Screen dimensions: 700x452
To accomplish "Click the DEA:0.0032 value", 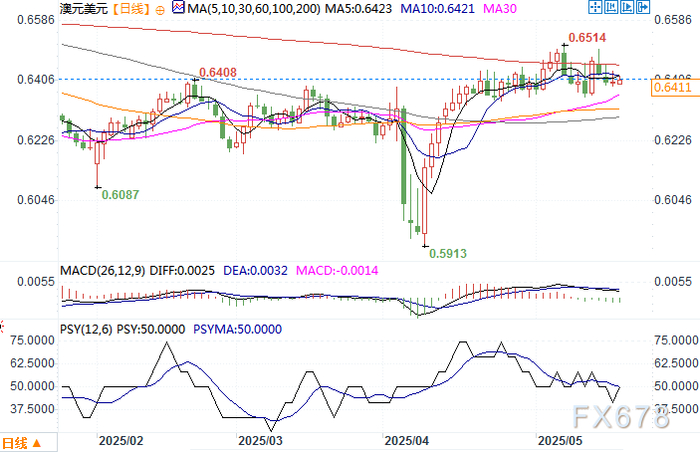I will (x=255, y=271).
